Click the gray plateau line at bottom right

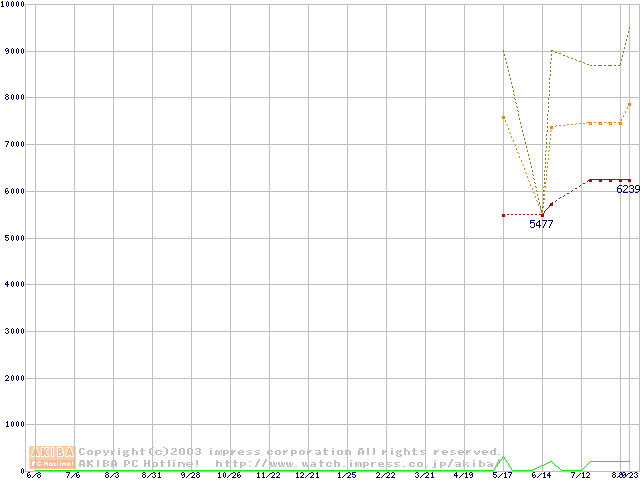pyautogui.click(x=610, y=462)
